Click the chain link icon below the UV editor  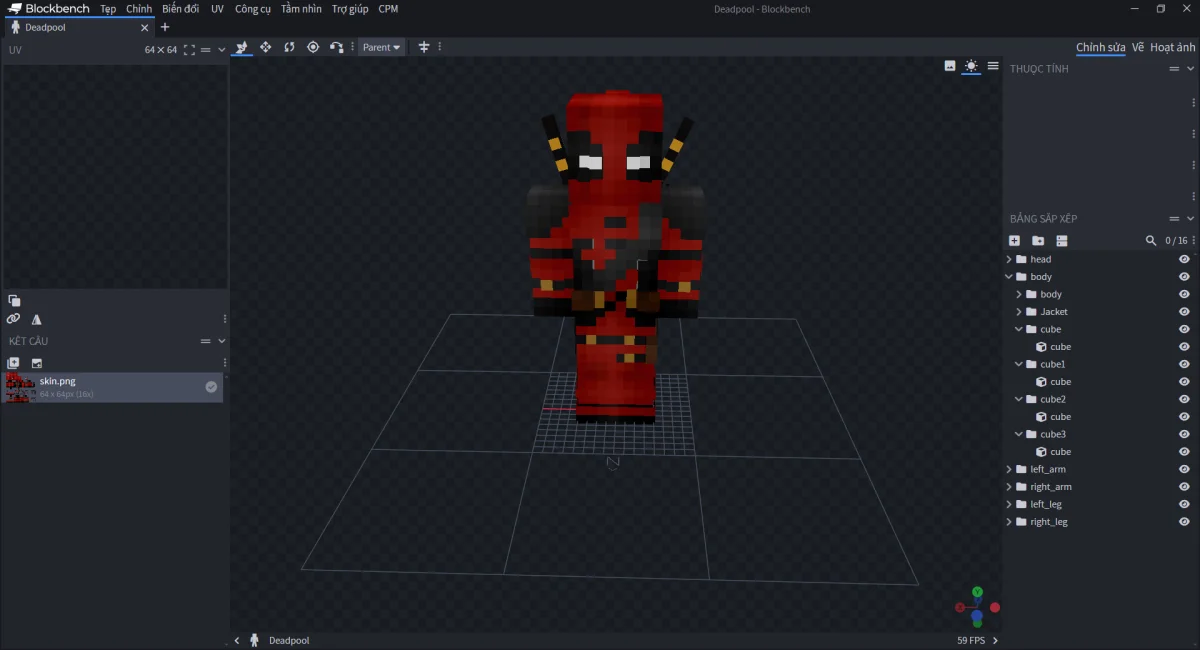pos(13,319)
